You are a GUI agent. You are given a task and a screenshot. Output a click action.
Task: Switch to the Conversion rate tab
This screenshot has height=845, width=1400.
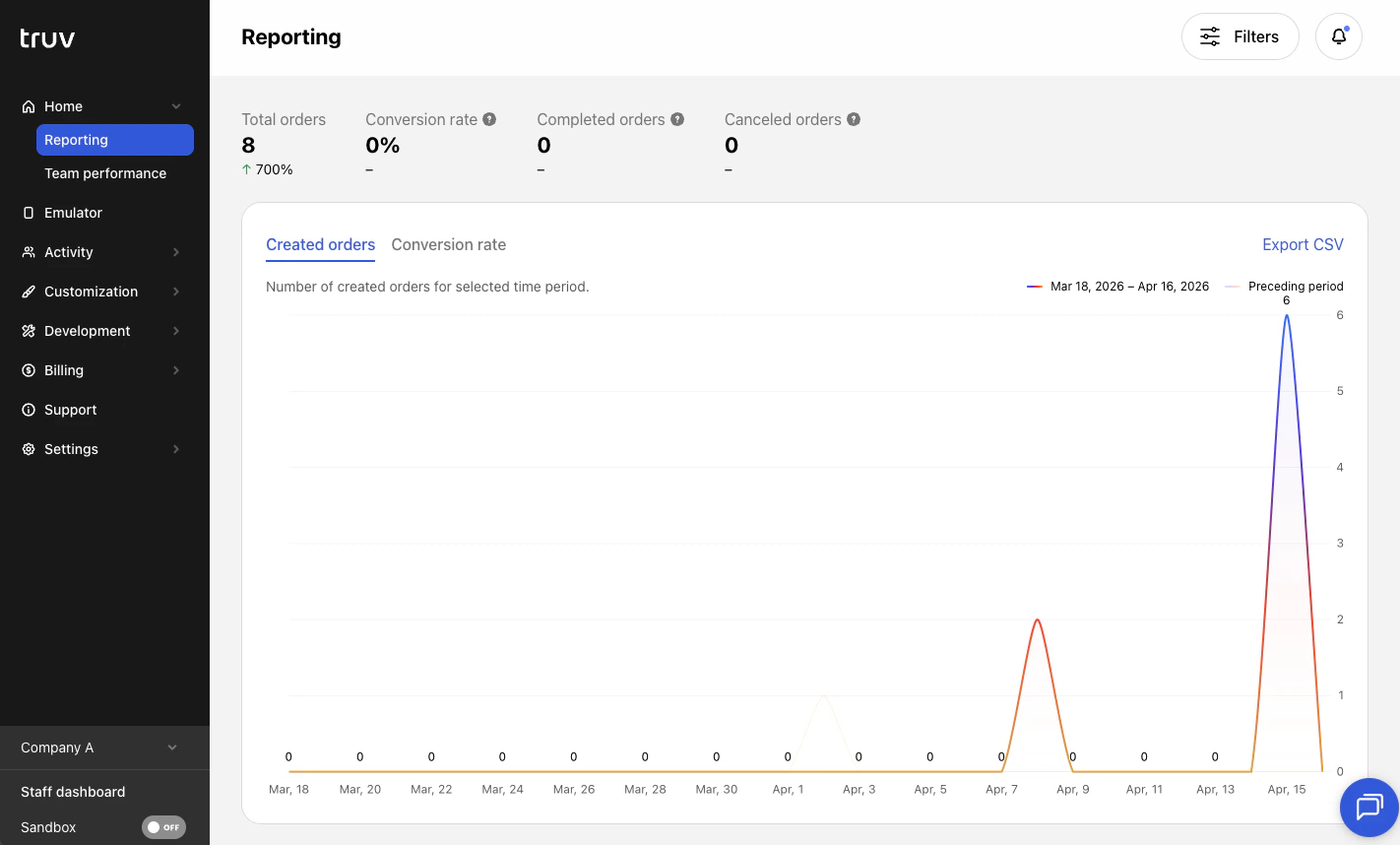point(448,244)
